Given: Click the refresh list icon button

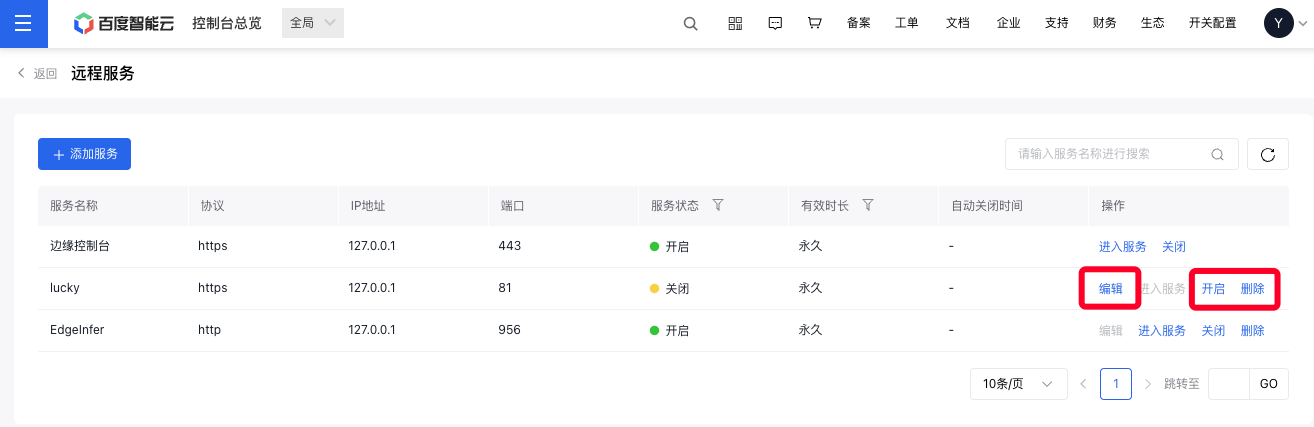Looking at the screenshot, I should pyautogui.click(x=1268, y=154).
